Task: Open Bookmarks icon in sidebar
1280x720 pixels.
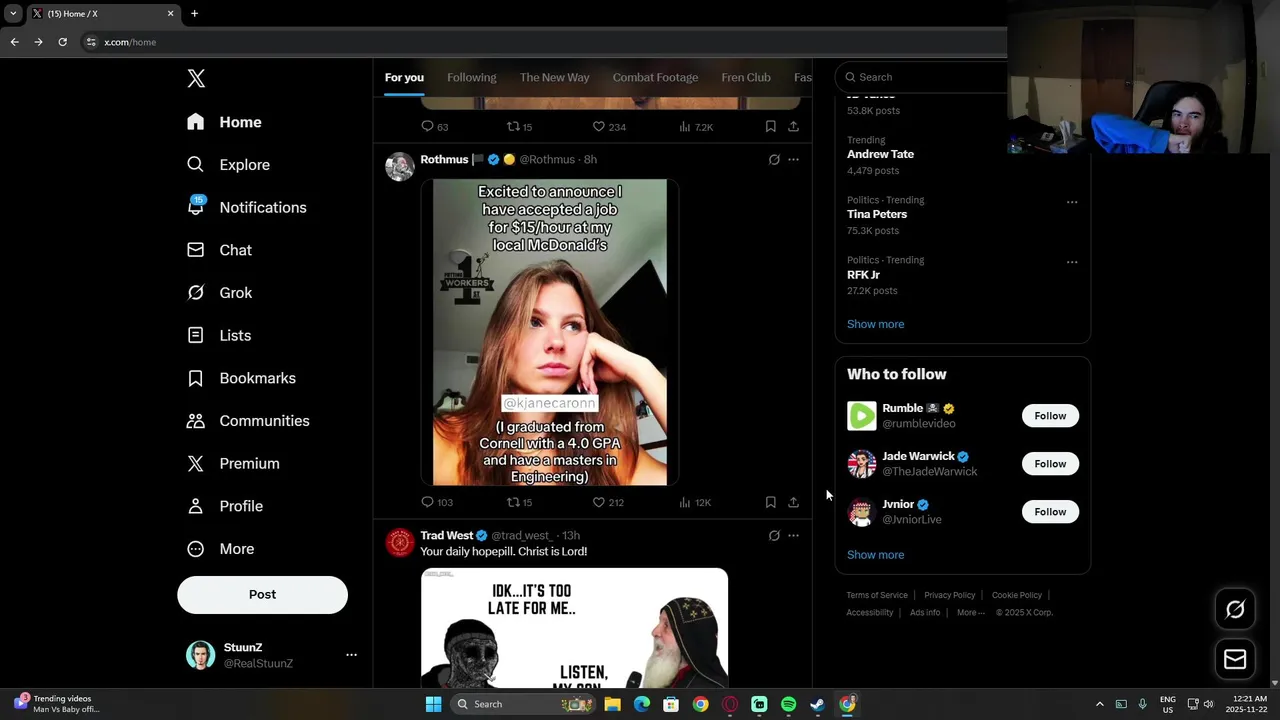Action: pos(196,378)
